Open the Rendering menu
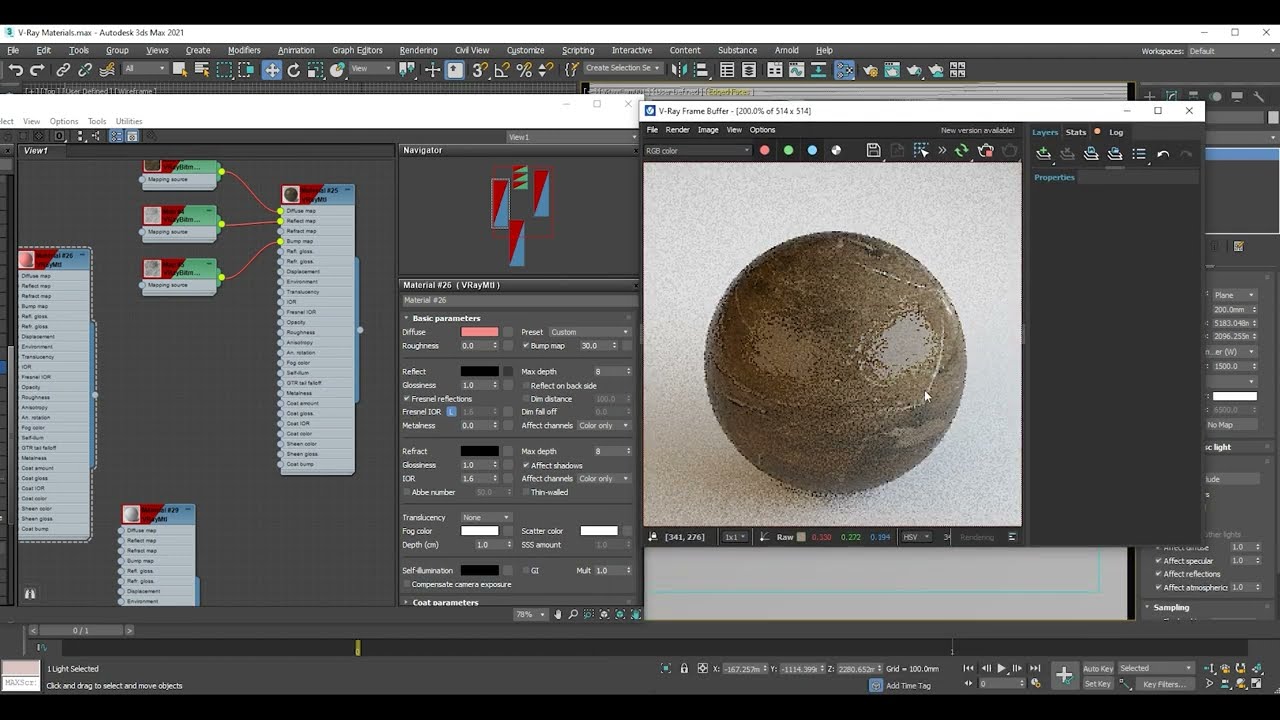Screen dimensions: 1280x720 [418, 50]
